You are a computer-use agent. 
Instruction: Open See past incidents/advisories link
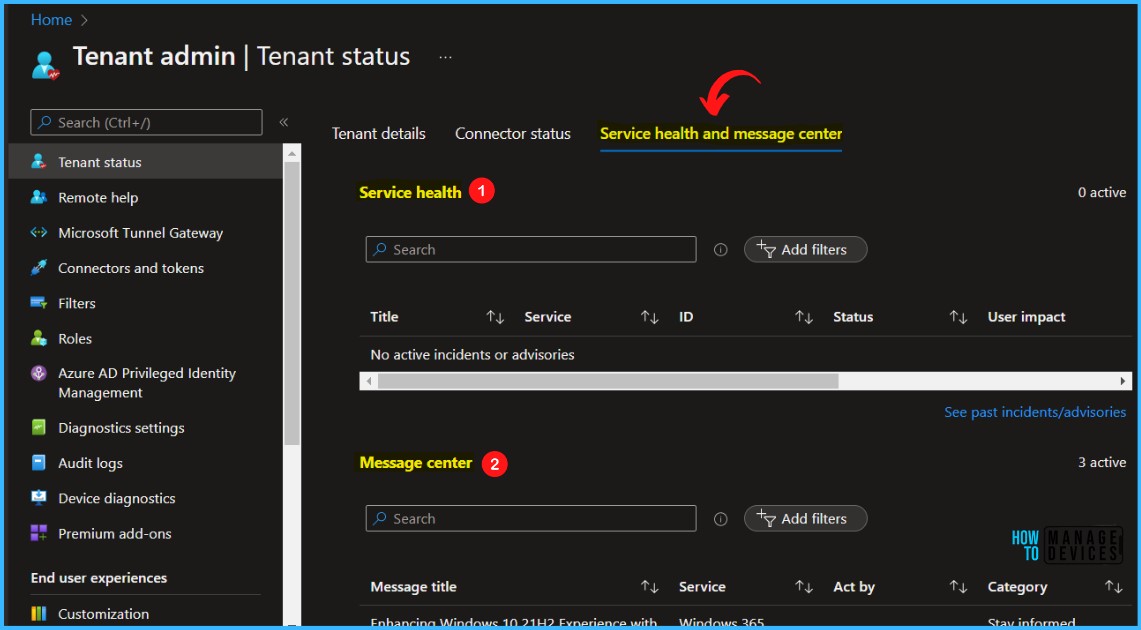click(1035, 412)
